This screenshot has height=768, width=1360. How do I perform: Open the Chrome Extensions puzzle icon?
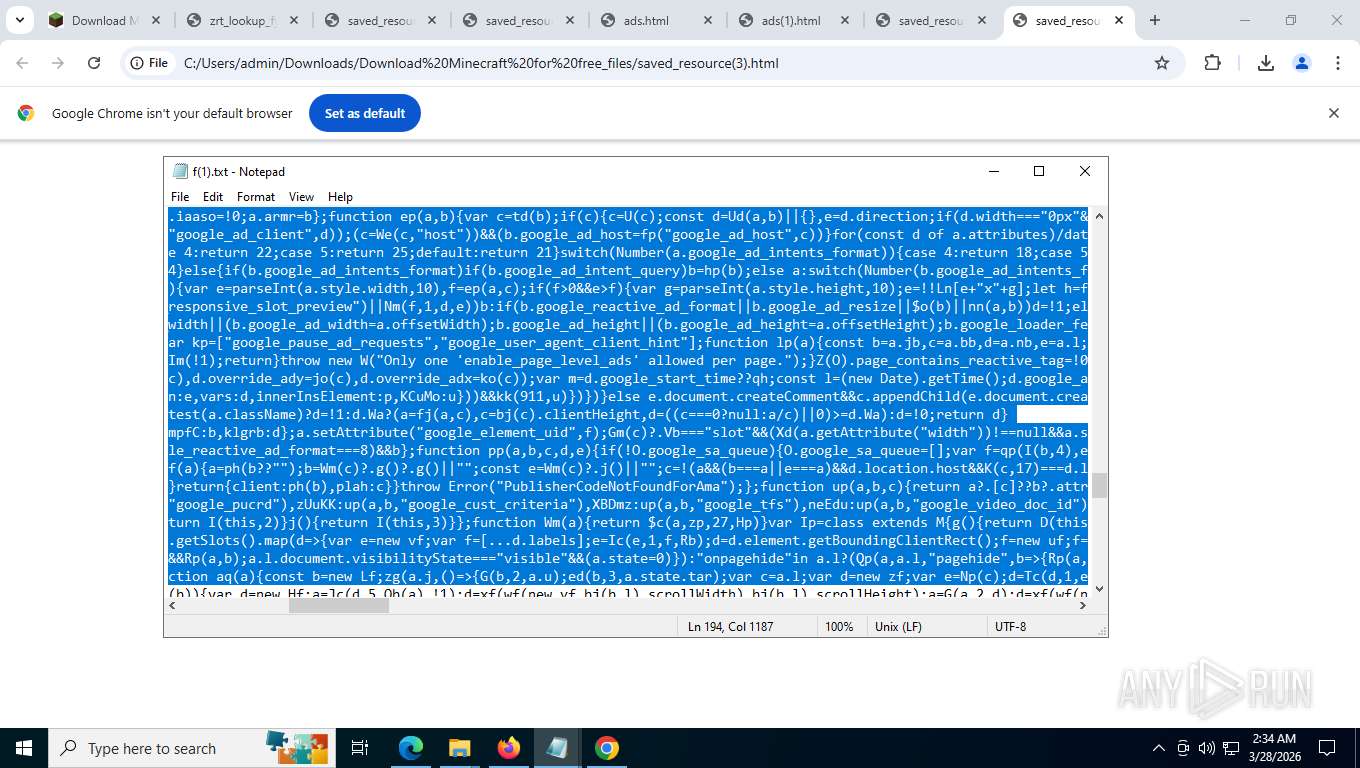click(x=1212, y=63)
